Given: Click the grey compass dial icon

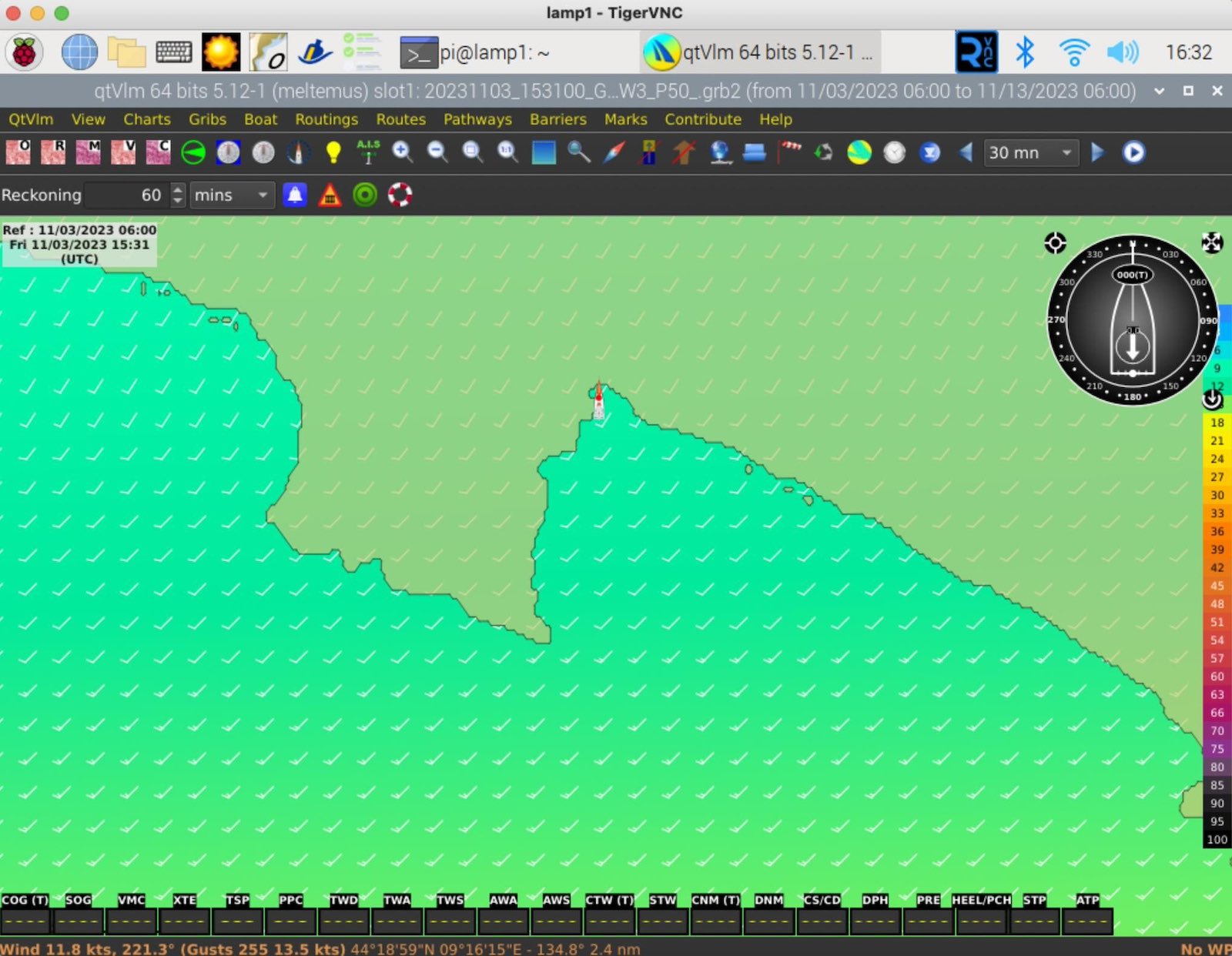Looking at the screenshot, I should point(263,152).
